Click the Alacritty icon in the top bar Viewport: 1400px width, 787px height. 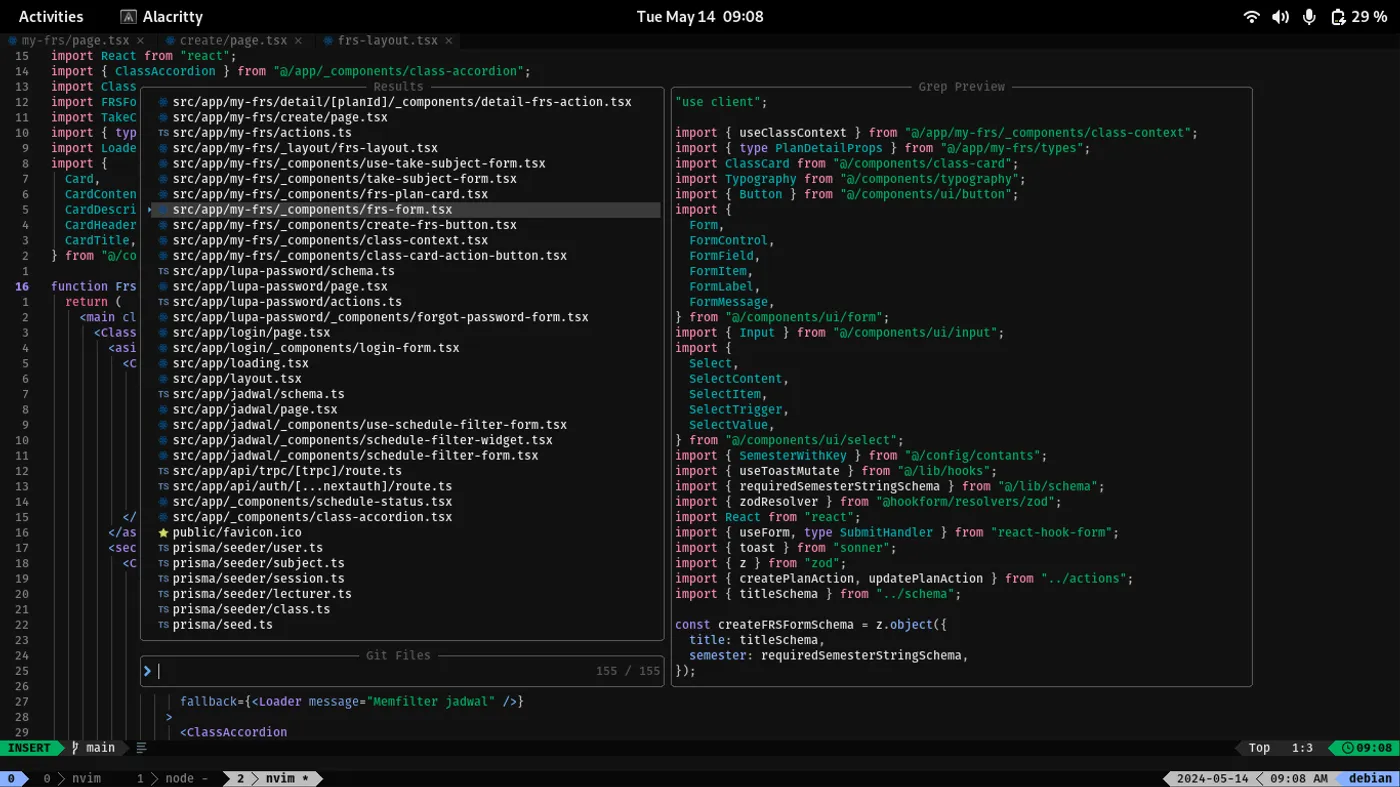127,16
